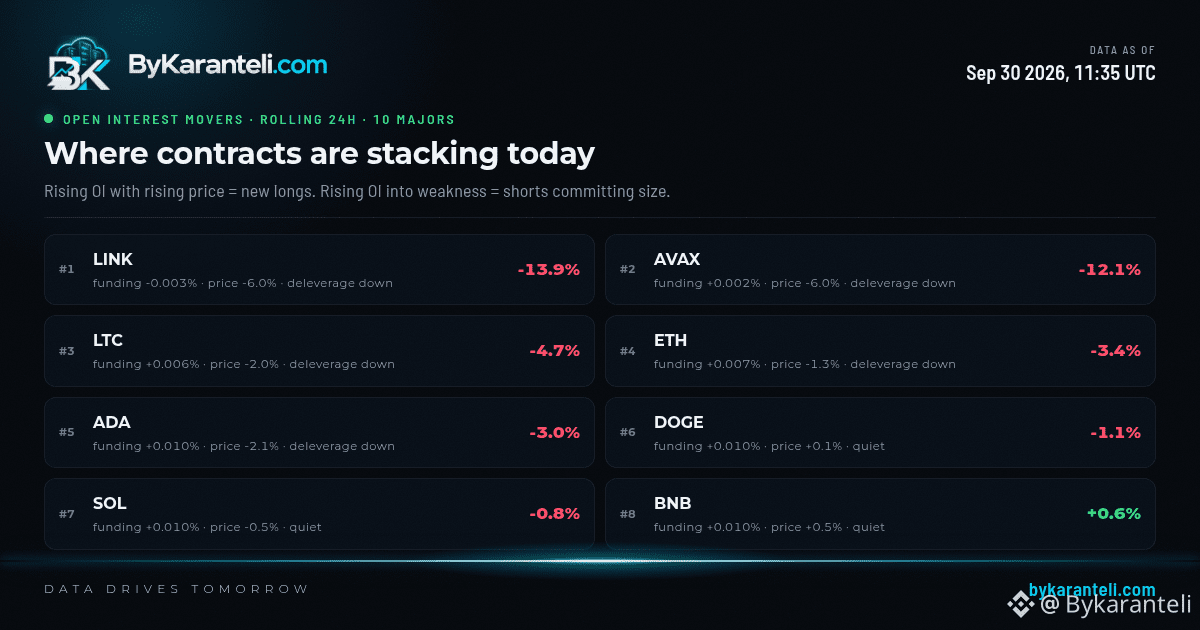This screenshot has width=1200, height=630.
Task: Click the -13.9% value for LINK
Action: tap(548, 270)
